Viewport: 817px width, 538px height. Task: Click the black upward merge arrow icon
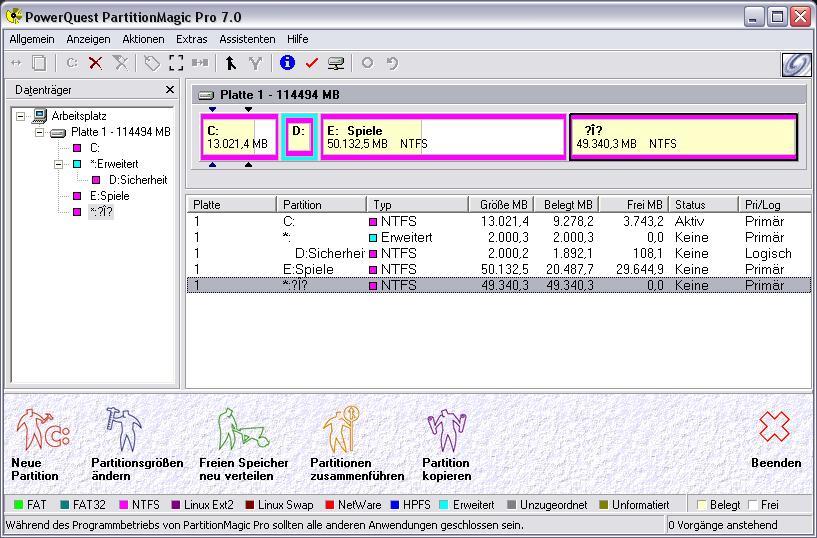[230, 63]
